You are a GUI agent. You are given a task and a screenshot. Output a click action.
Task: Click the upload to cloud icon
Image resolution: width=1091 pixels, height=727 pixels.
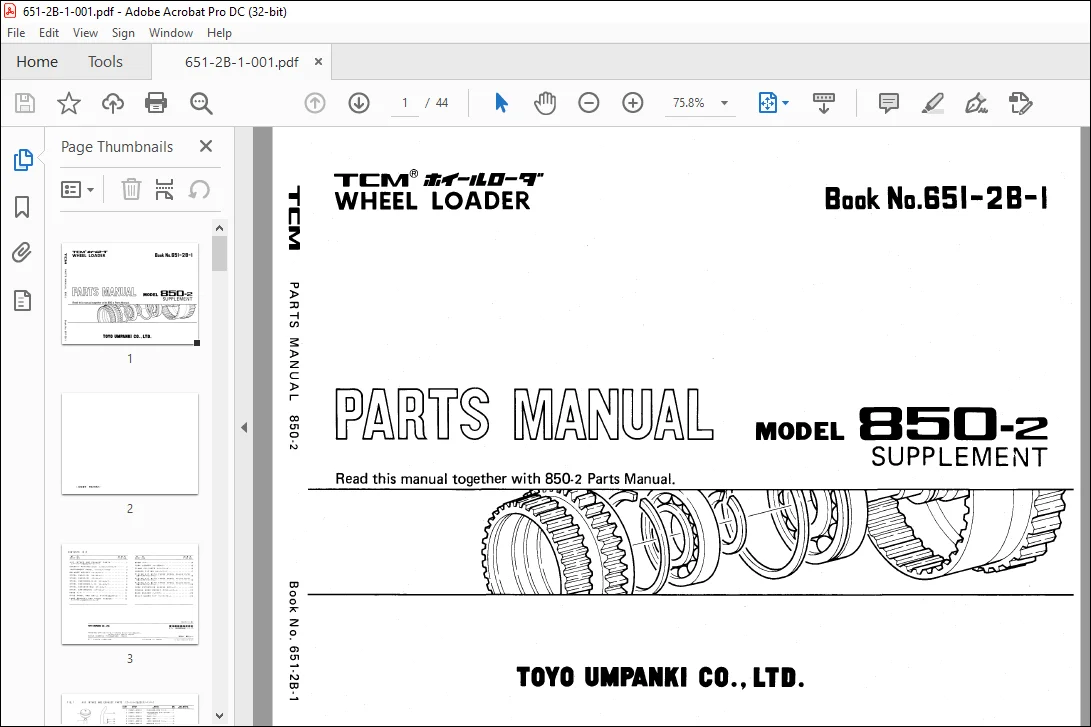pos(113,103)
